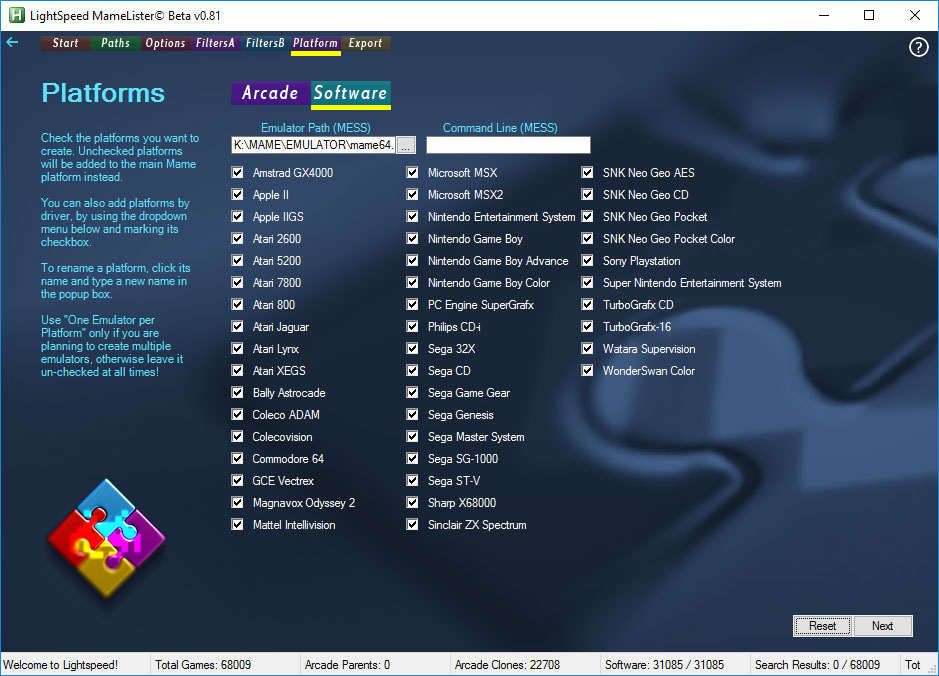Toggle the TurboGrafx-16 checkbox
Screen dimensions: 939x676
coord(587,326)
